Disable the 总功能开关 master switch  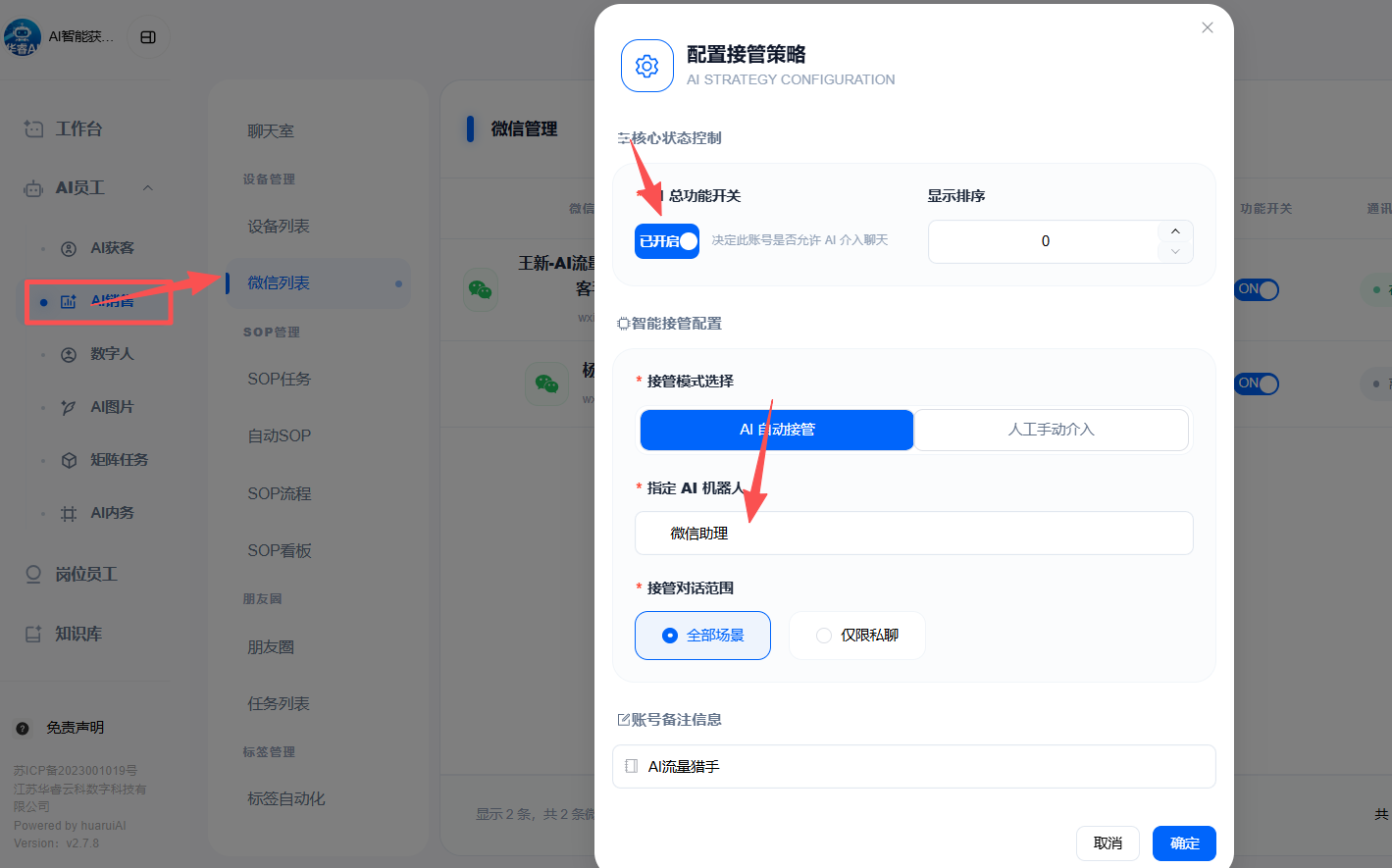[x=667, y=241]
